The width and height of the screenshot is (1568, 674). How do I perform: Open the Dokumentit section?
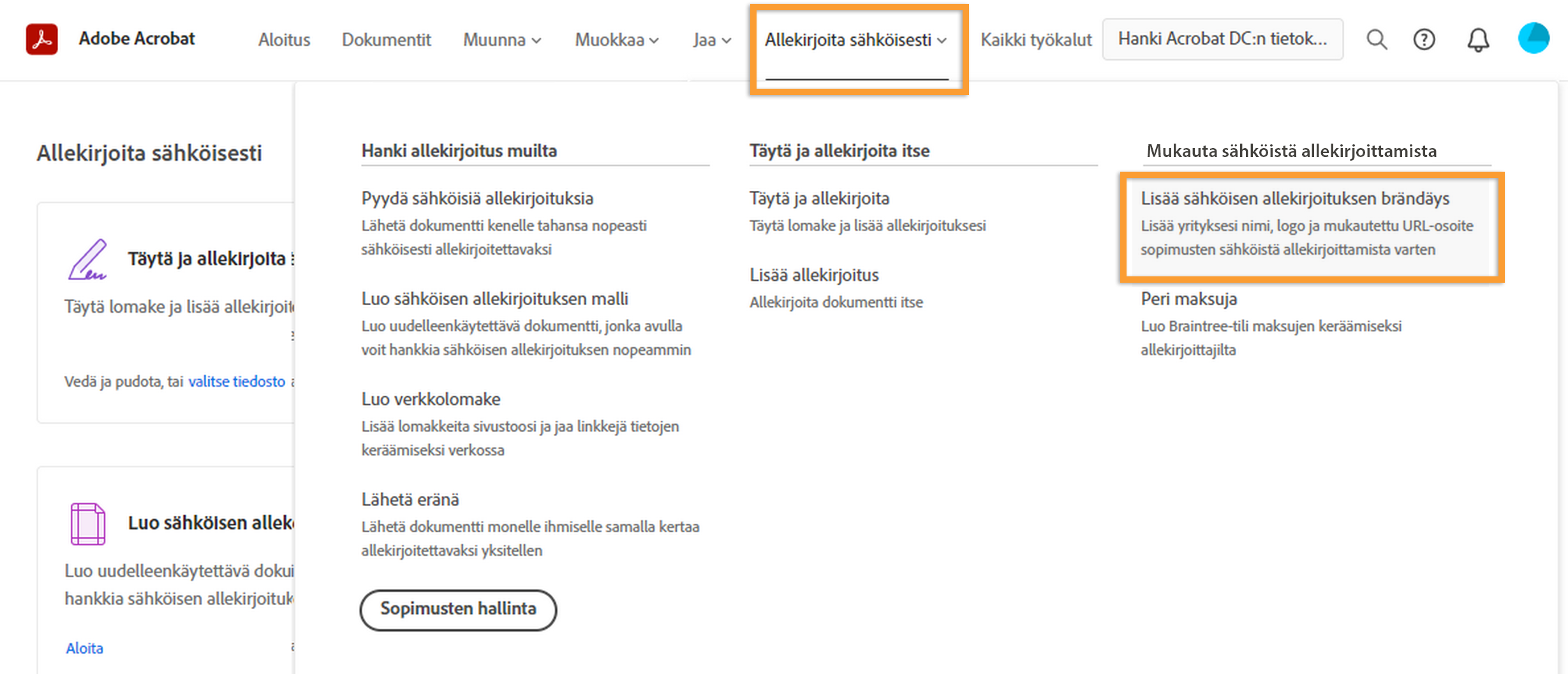[x=386, y=40]
